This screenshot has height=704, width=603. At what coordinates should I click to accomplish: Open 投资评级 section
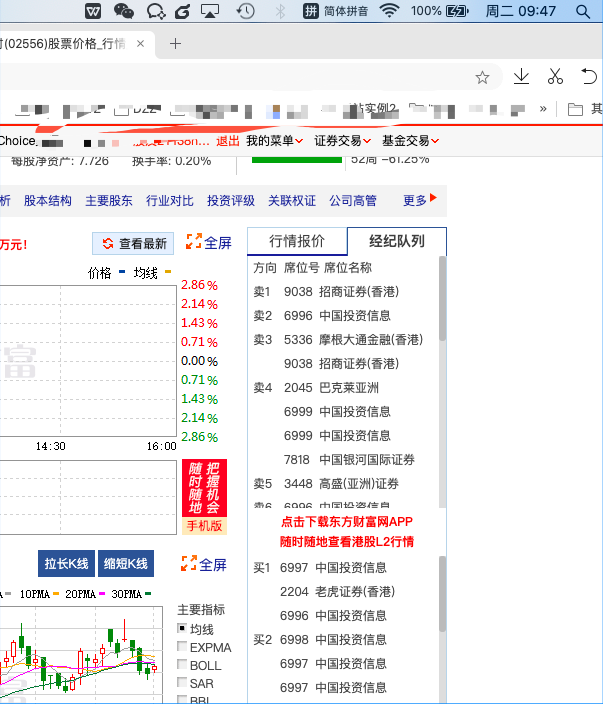[x=231, y=201]
